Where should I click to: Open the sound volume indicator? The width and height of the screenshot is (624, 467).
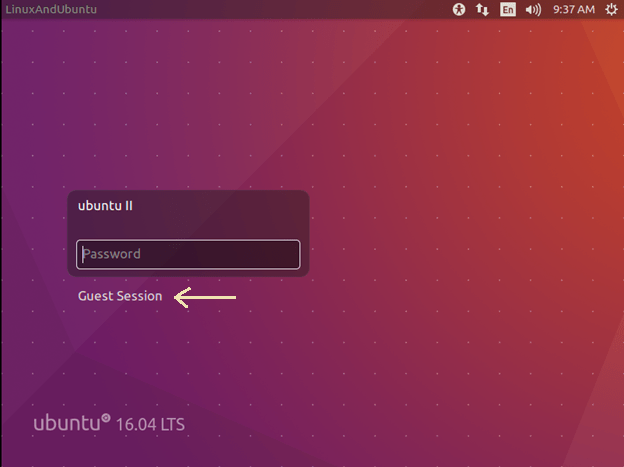(533, 9)
